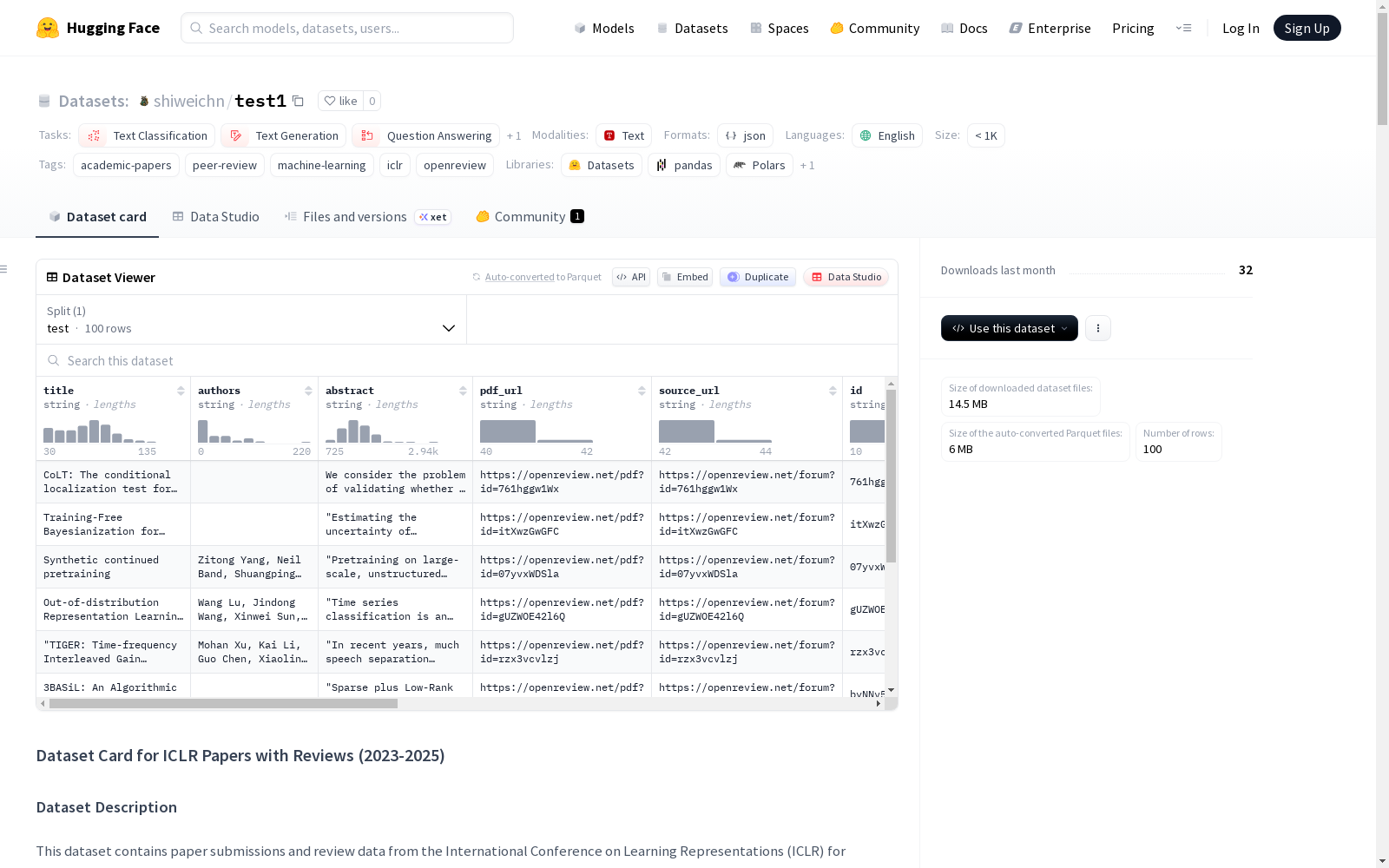Click the Hugging Face logo icon
This screenshot has height=868, width=1389.
tap(48, 28)
